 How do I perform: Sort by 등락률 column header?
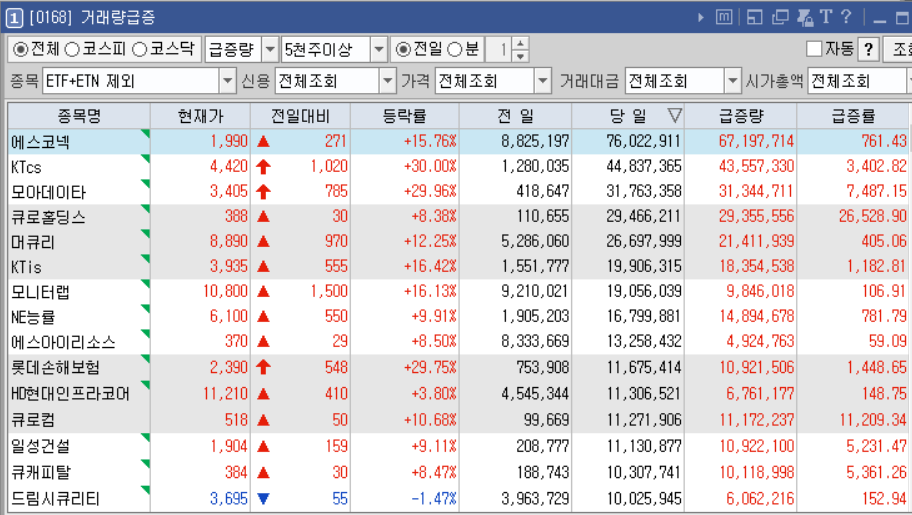[405, 116]
